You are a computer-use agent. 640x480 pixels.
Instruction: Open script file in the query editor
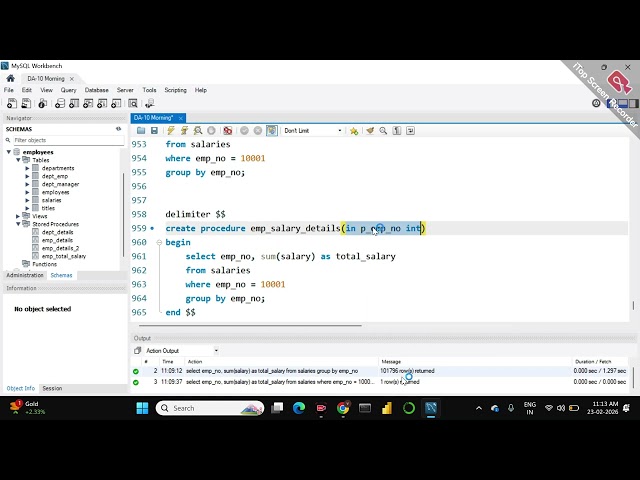[141, 131]
